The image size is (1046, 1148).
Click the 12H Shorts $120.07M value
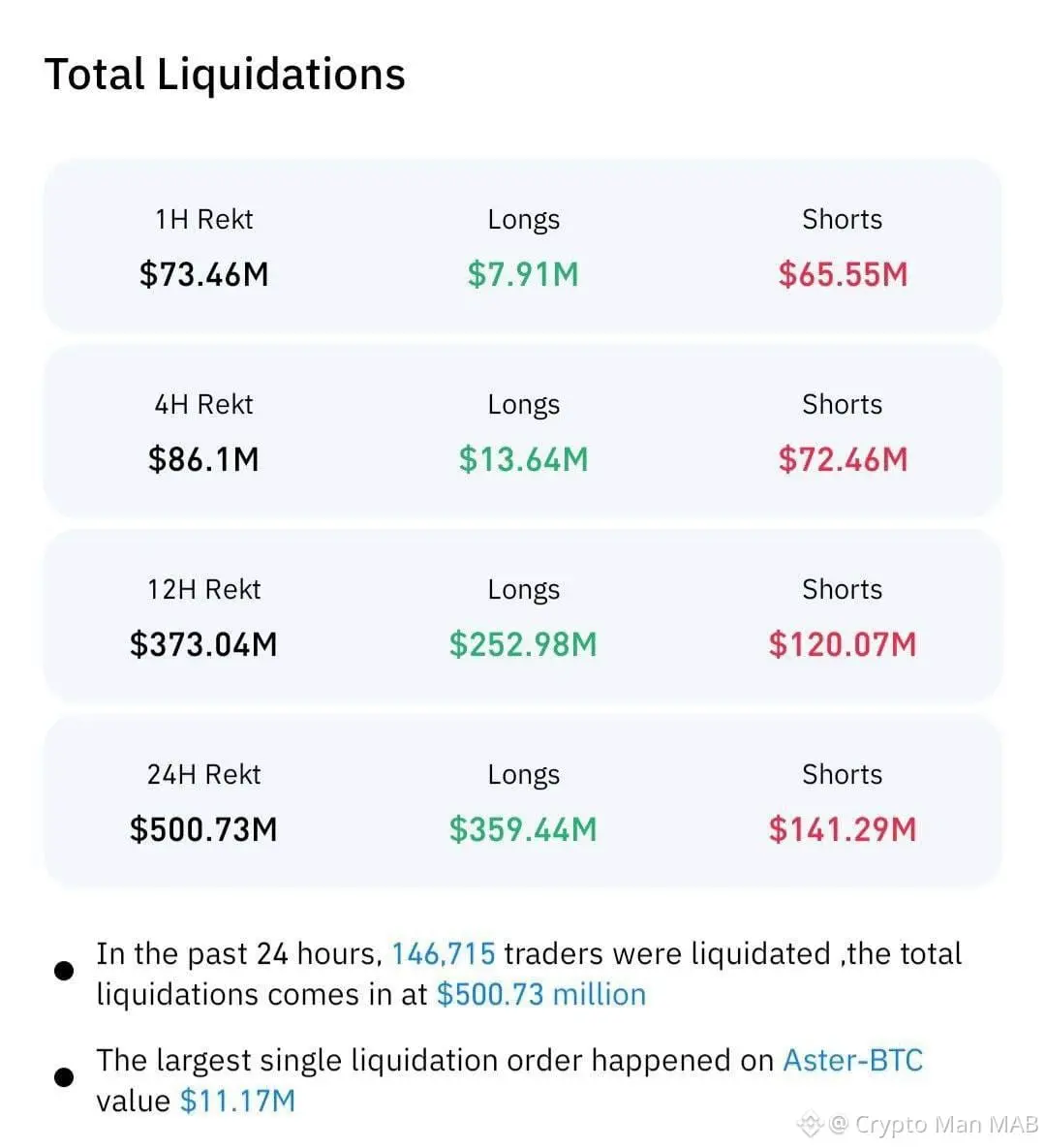843,644
